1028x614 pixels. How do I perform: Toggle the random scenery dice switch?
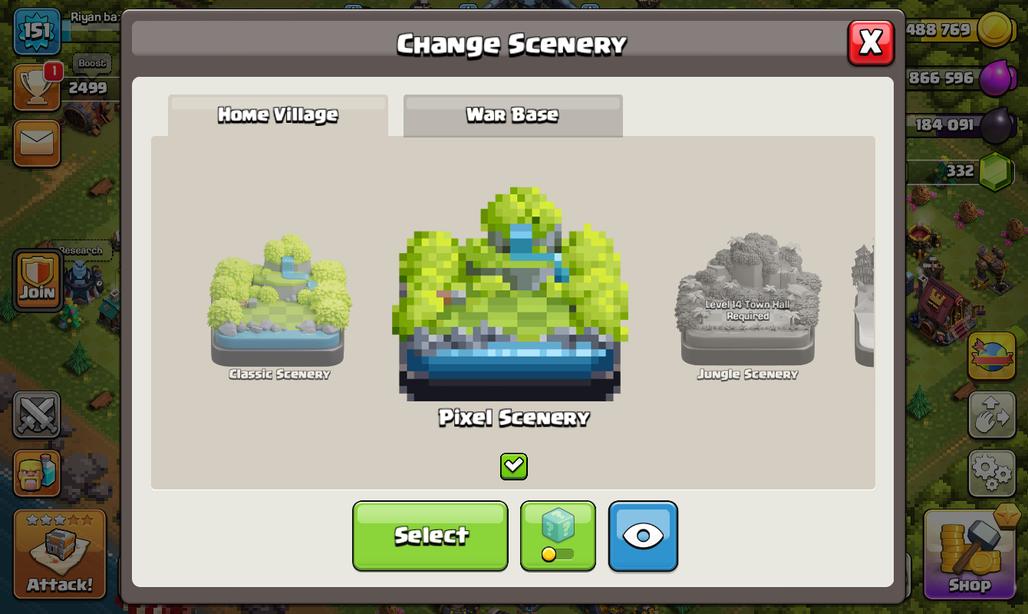pos(558,536)
